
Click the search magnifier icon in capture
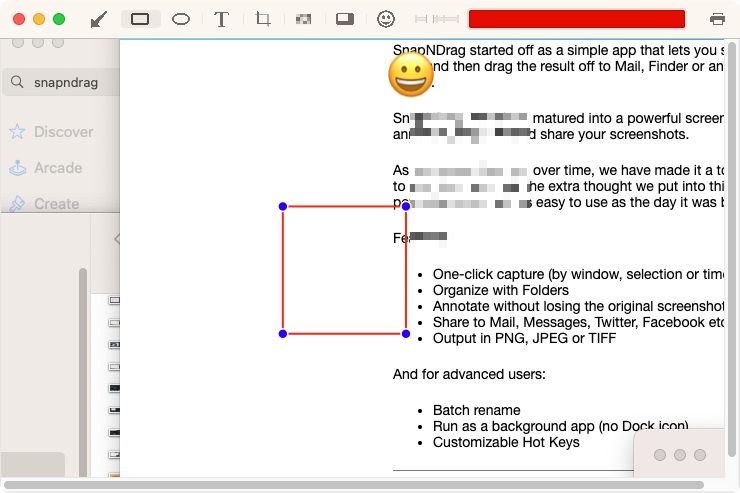pyautogui.click(x=17, y=82)
